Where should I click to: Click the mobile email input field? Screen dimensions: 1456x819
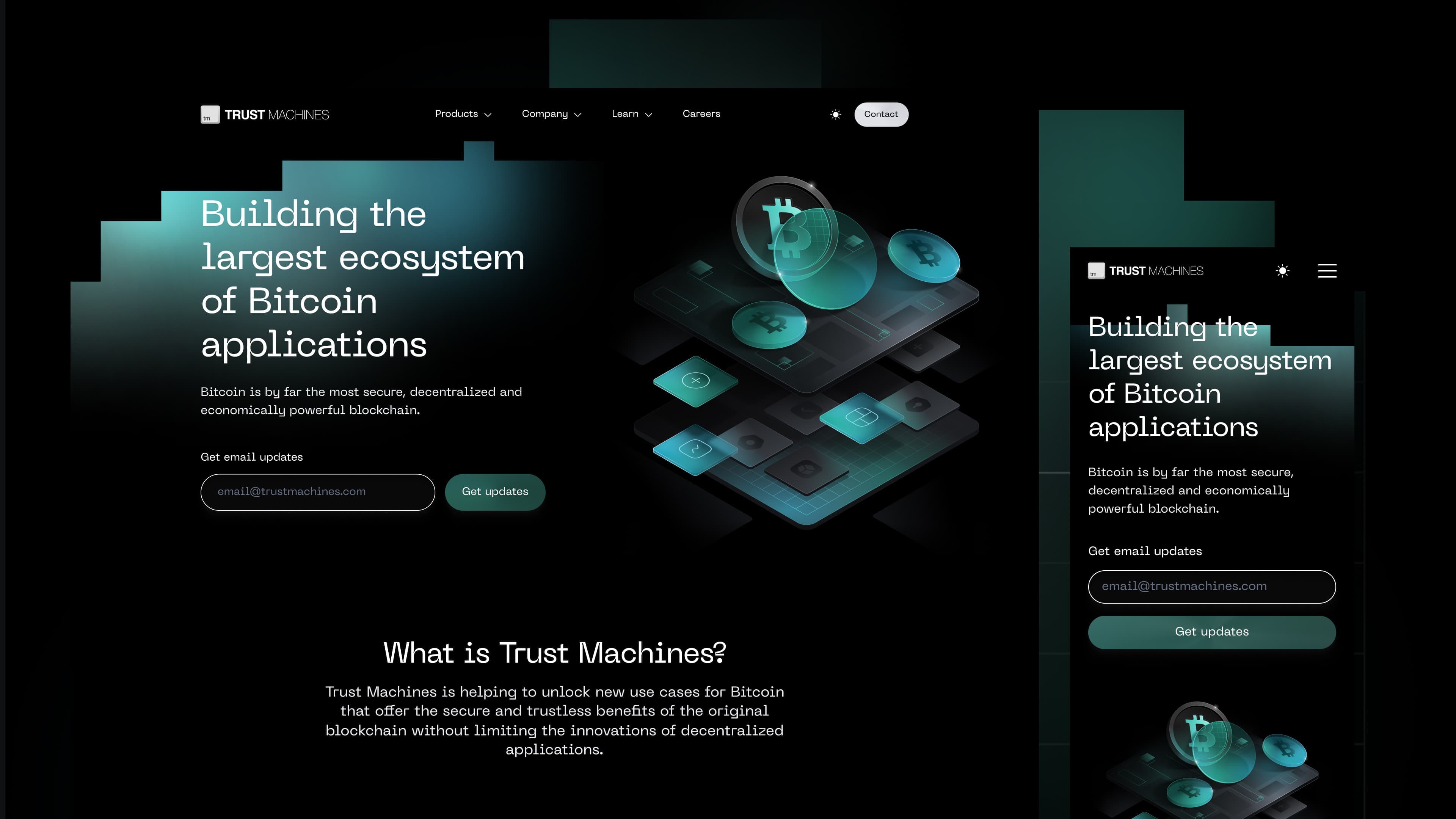(x=1211, y=586)
